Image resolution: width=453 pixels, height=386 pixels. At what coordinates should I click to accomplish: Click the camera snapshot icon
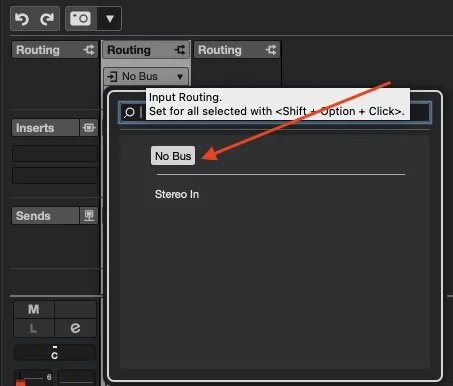point(80,18)
